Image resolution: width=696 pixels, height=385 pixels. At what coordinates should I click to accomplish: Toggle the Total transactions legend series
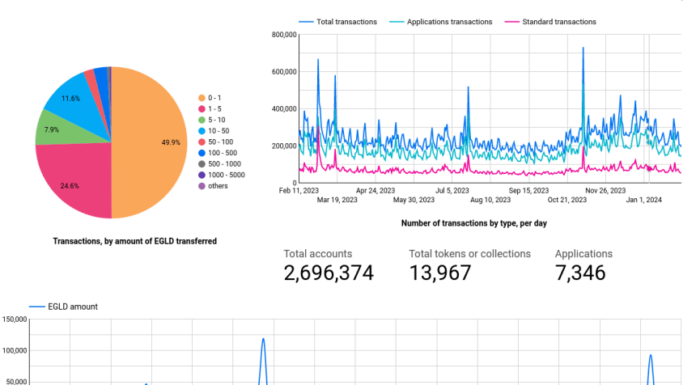pyautogui.click(x=338, y=22)
